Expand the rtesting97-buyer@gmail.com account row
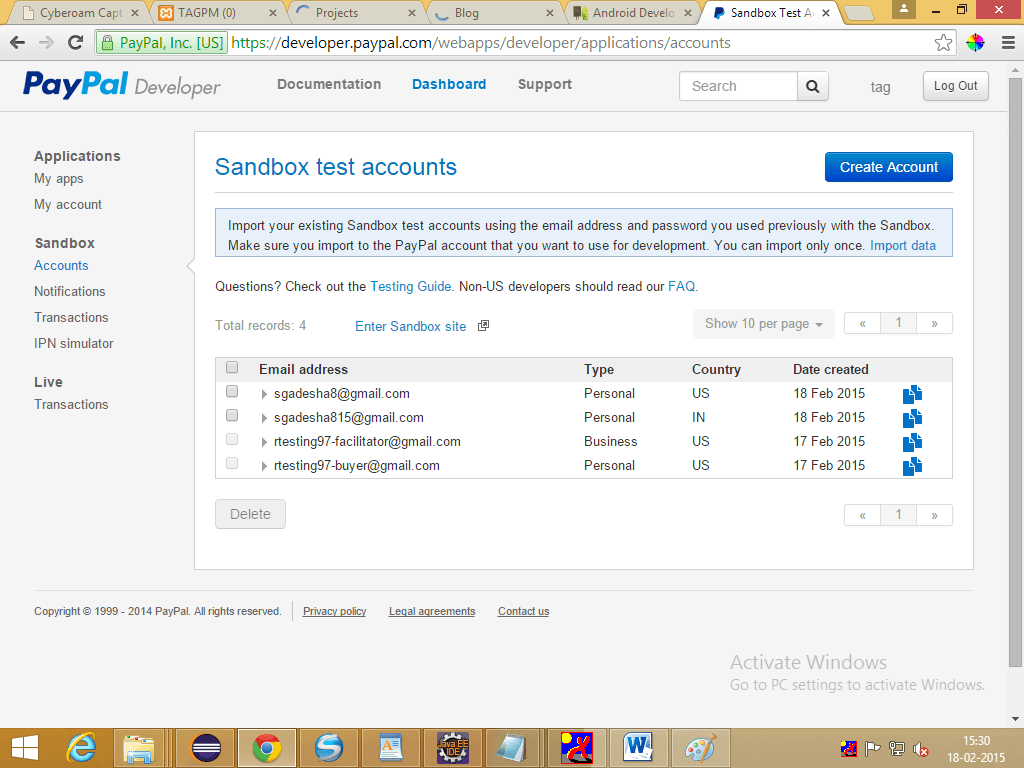Image resolution: width=1024 pixels, height=768 pixels. click(264, 466)
